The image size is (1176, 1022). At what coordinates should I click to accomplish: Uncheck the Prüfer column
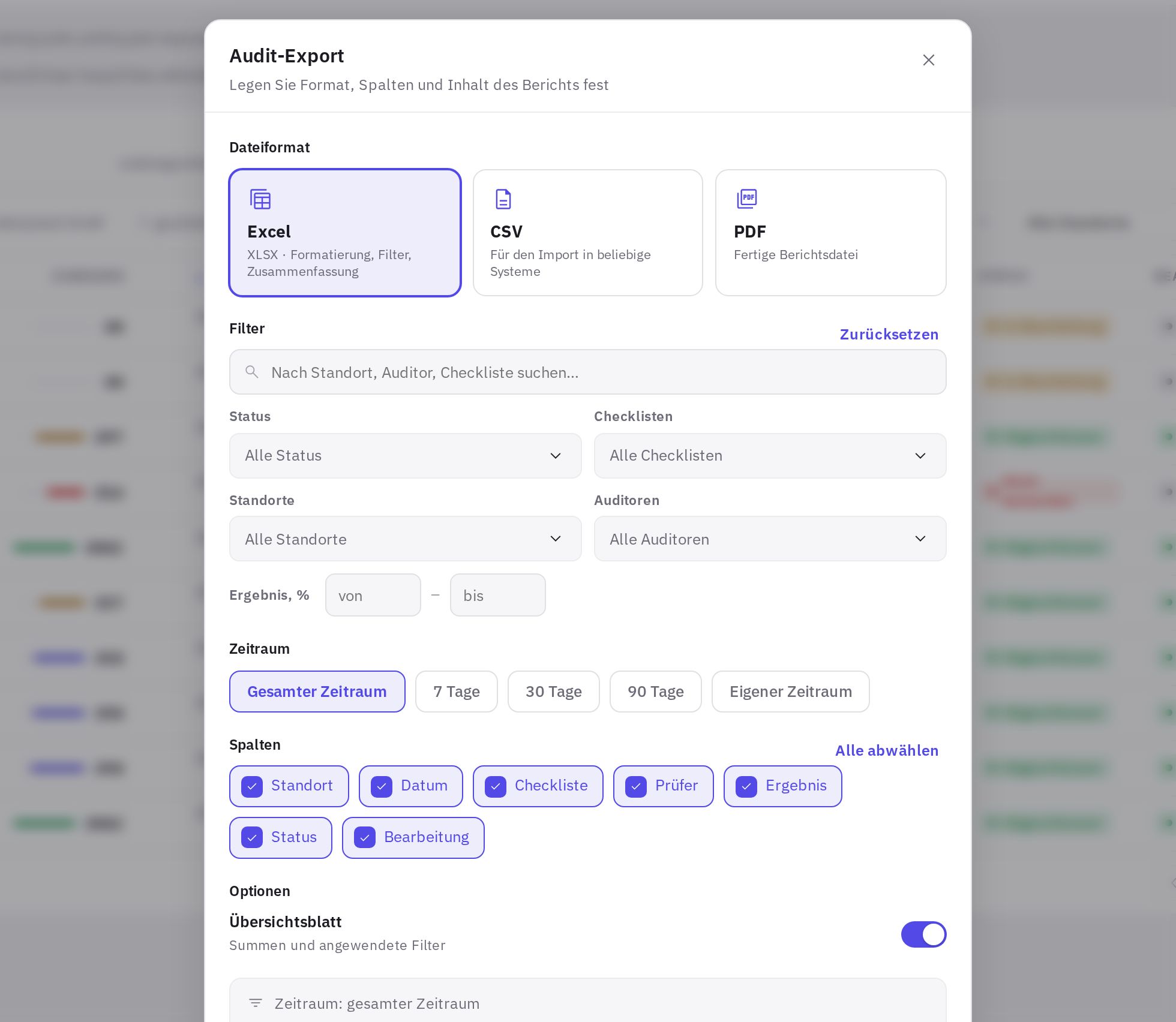click(664, 786)
